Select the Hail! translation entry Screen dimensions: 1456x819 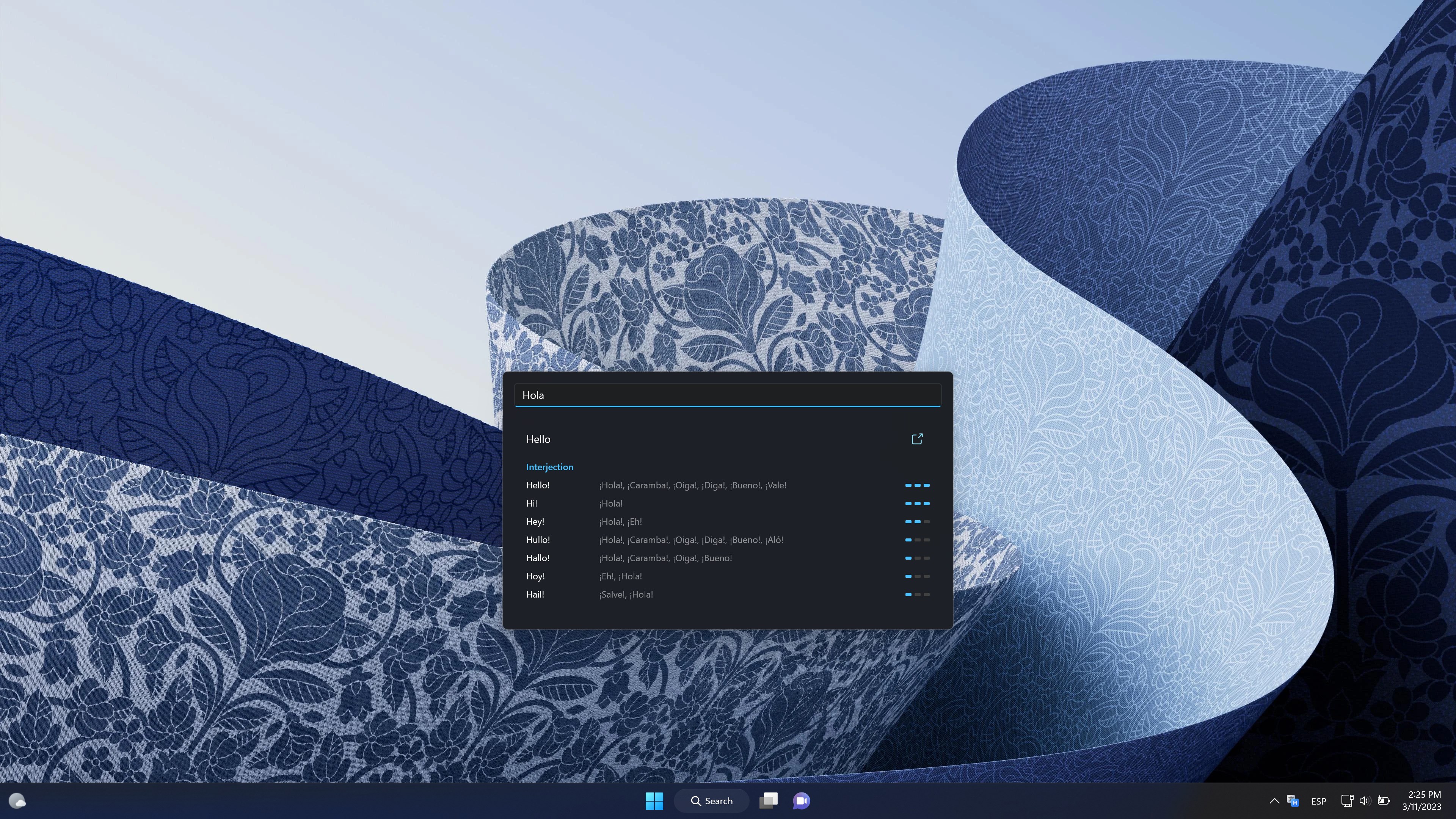point(728,595)
